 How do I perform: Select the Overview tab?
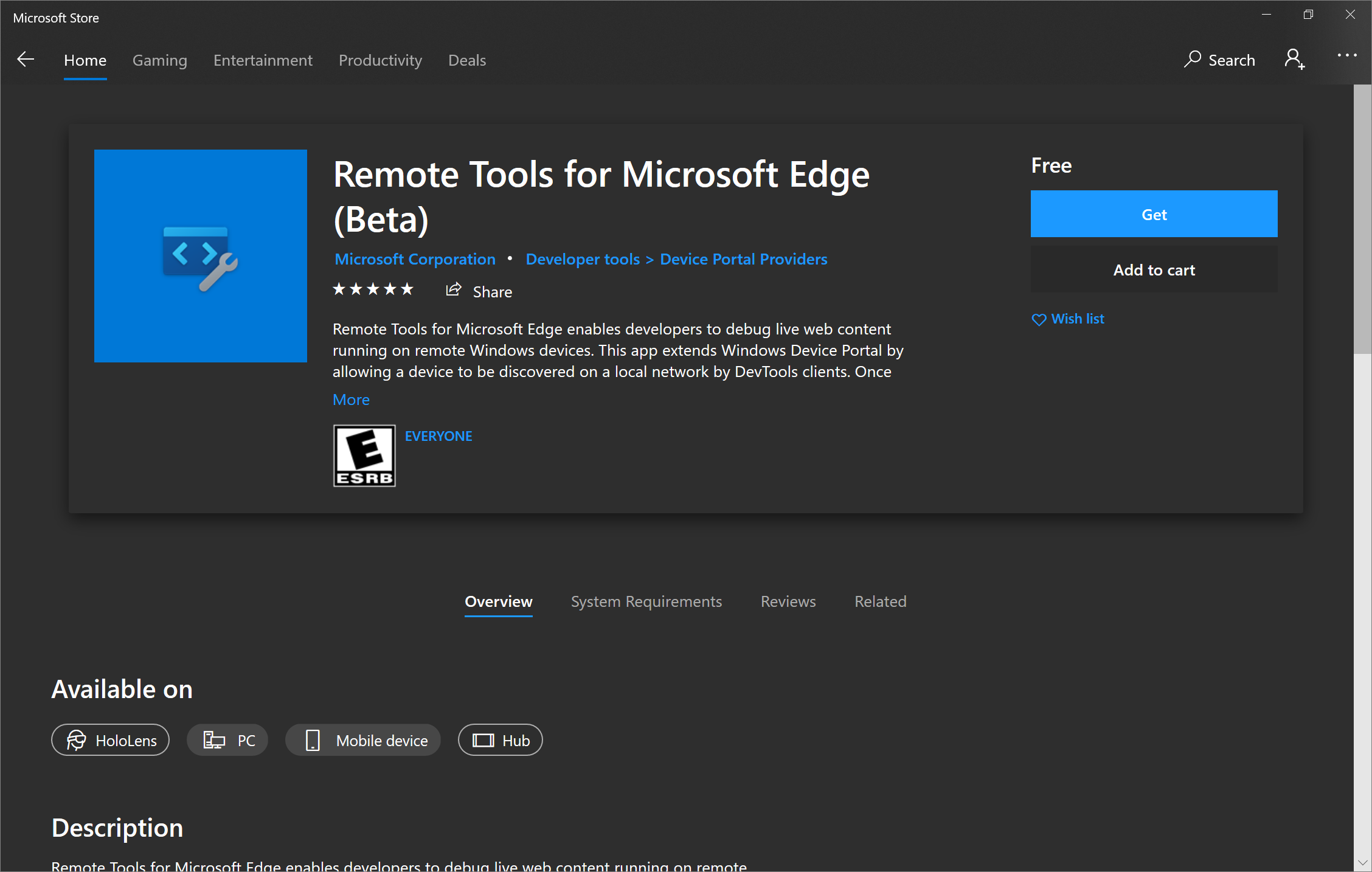[x=499, y=601]
